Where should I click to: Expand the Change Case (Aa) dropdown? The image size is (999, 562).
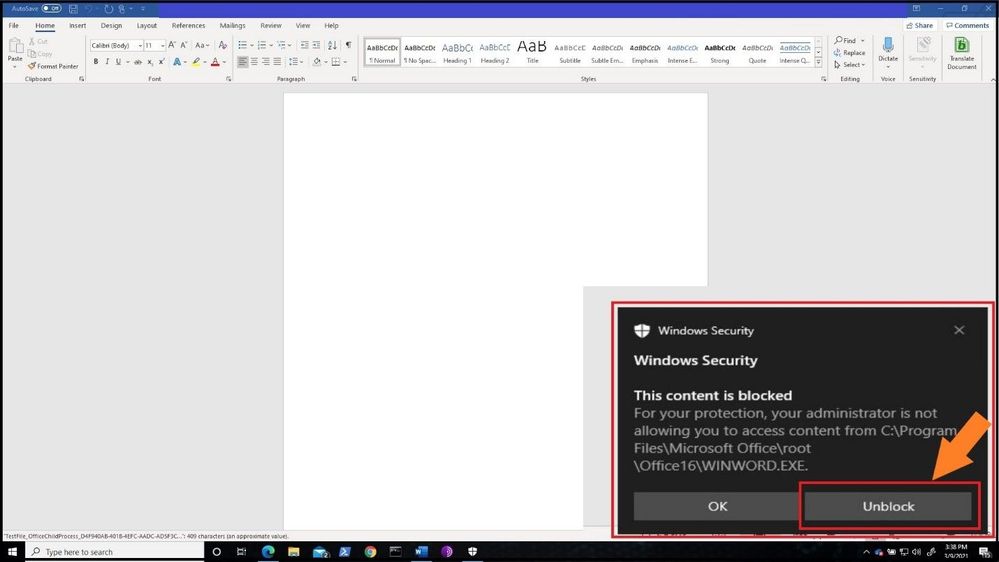click(x=202, y=45)
